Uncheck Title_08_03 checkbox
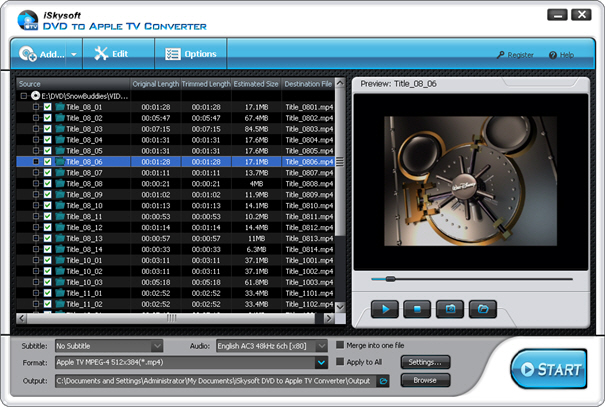This screenshot has height=407, width=605. pos(47,128)
